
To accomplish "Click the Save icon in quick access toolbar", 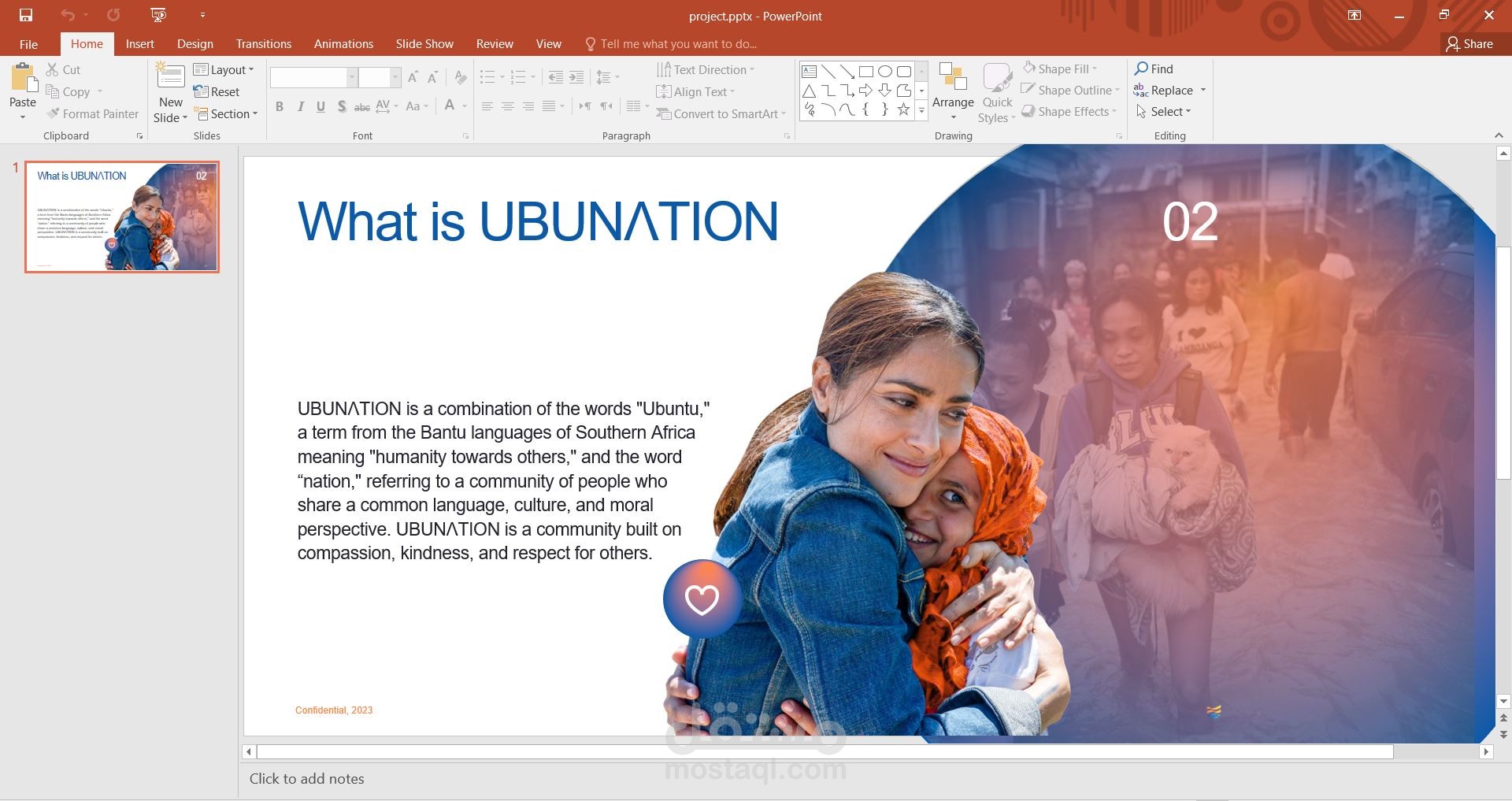I will coord(26,15).
